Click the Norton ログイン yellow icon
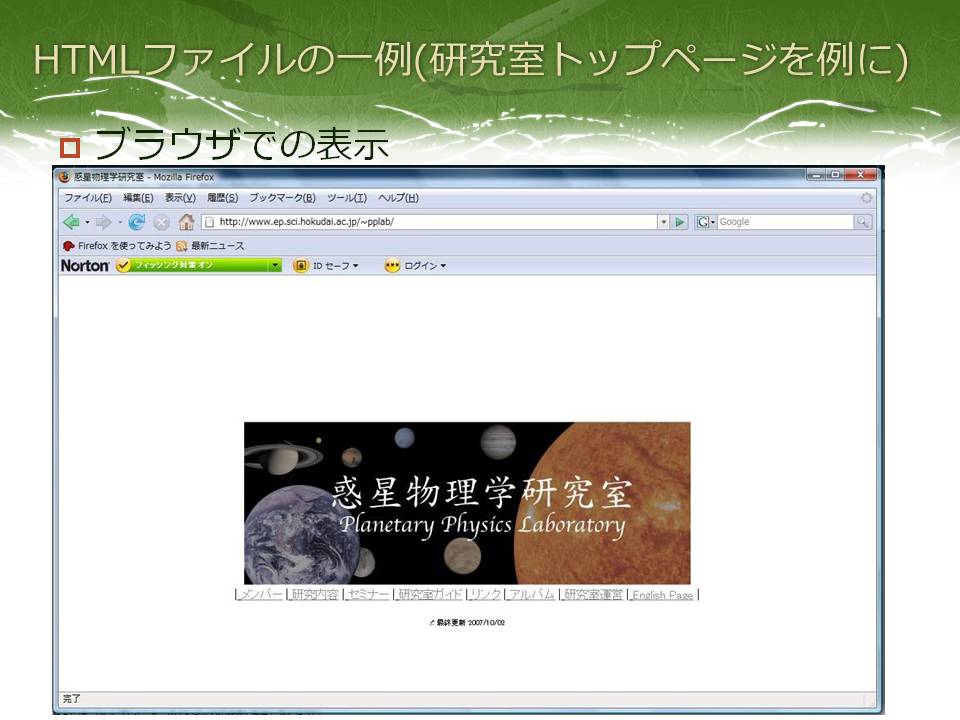 [392, 266]
